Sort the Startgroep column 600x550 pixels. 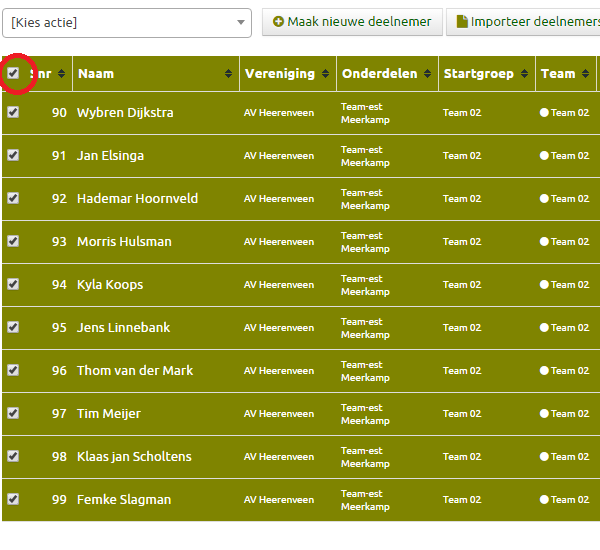(x=525, y=73)
